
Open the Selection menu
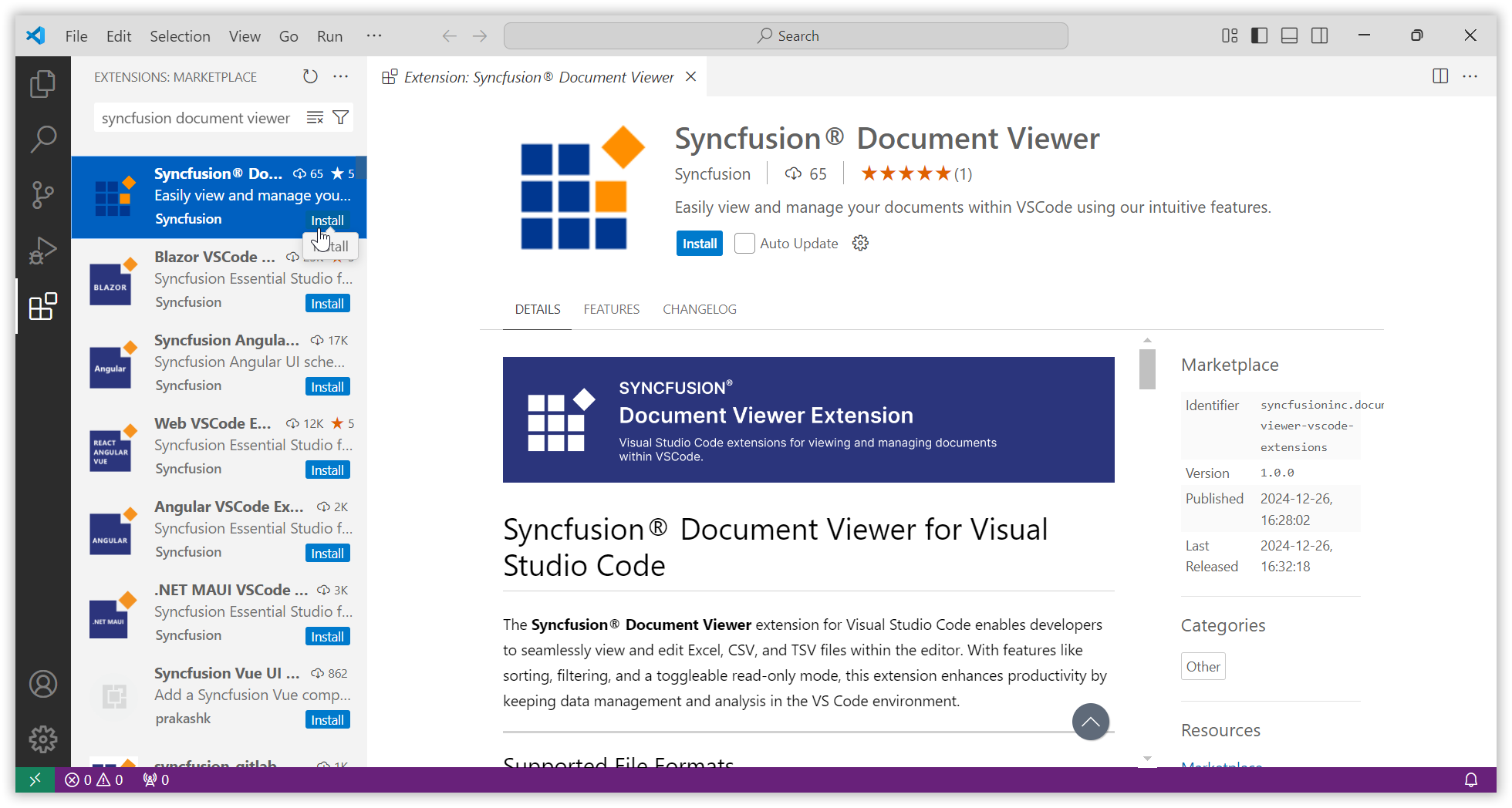180,36
